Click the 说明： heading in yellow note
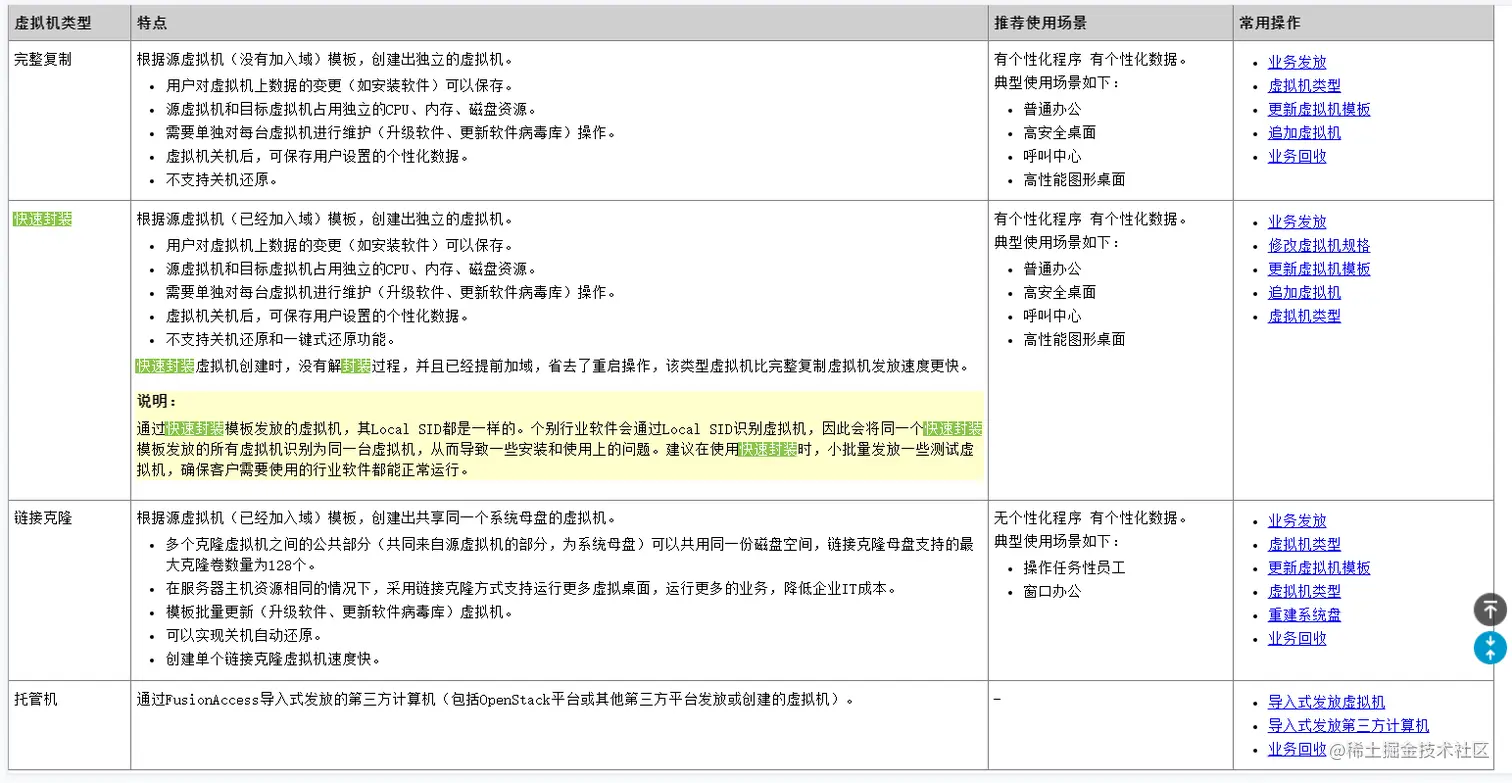This screenshot has height=783, width=1512. (157, 401)
